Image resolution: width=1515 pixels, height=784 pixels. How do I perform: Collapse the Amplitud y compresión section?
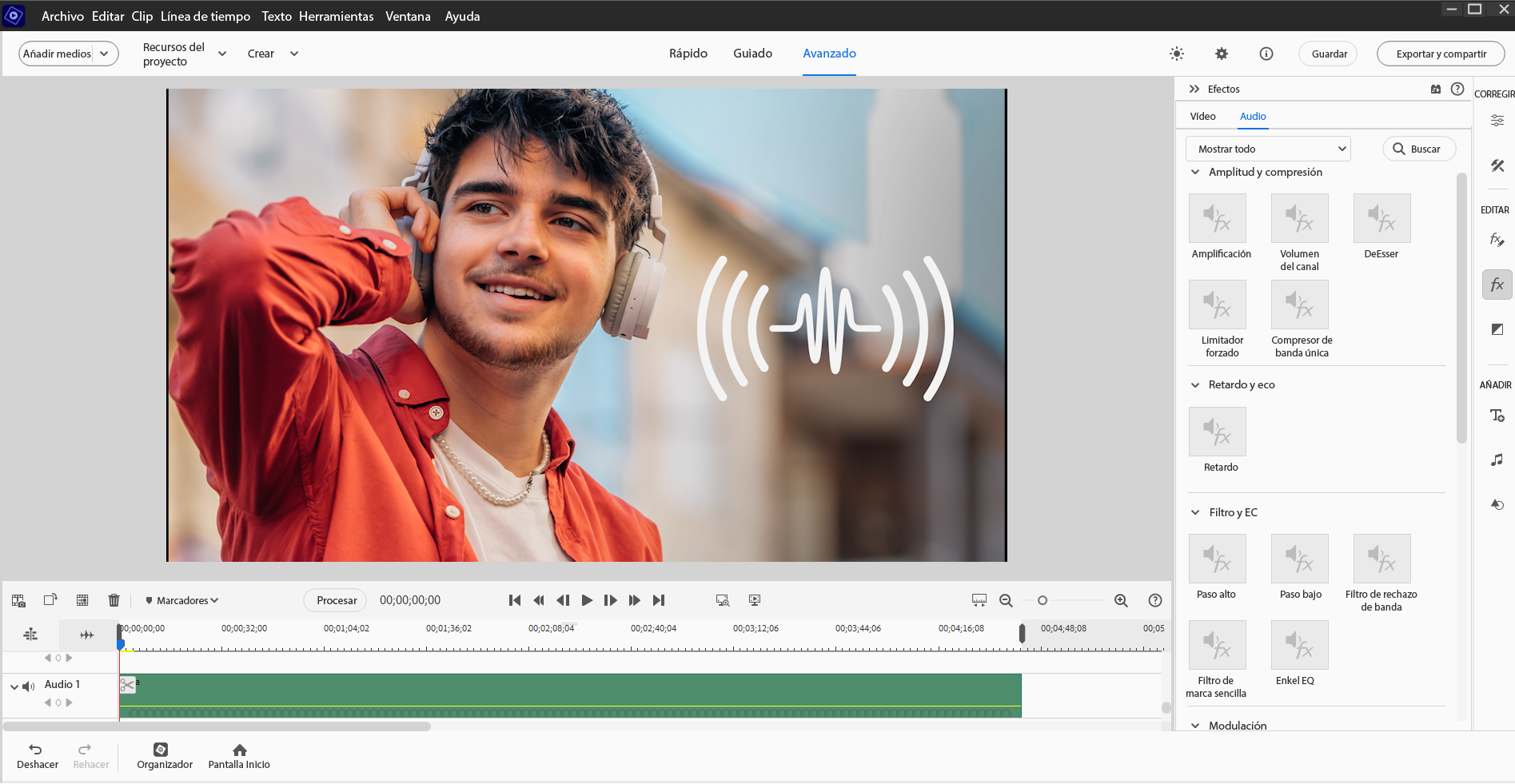coord(1194,172)
